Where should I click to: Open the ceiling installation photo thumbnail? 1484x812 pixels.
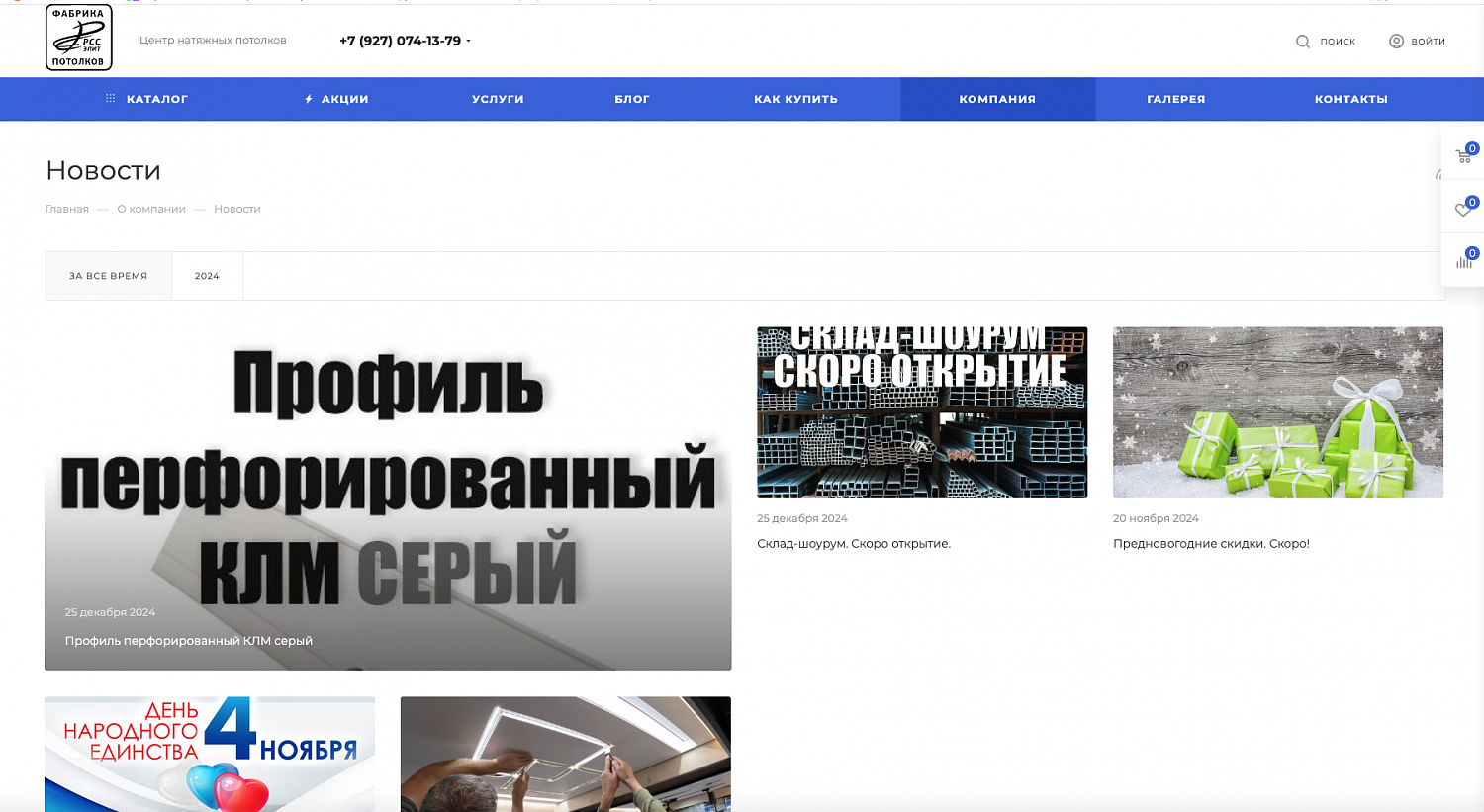click(566, 754)
